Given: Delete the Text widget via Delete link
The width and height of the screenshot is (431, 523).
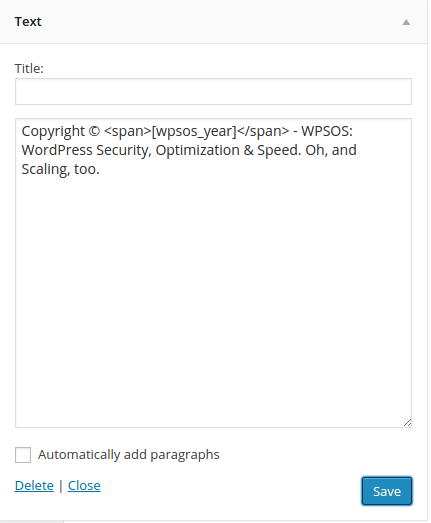Looking at the screenshot, I should (34, 486).
